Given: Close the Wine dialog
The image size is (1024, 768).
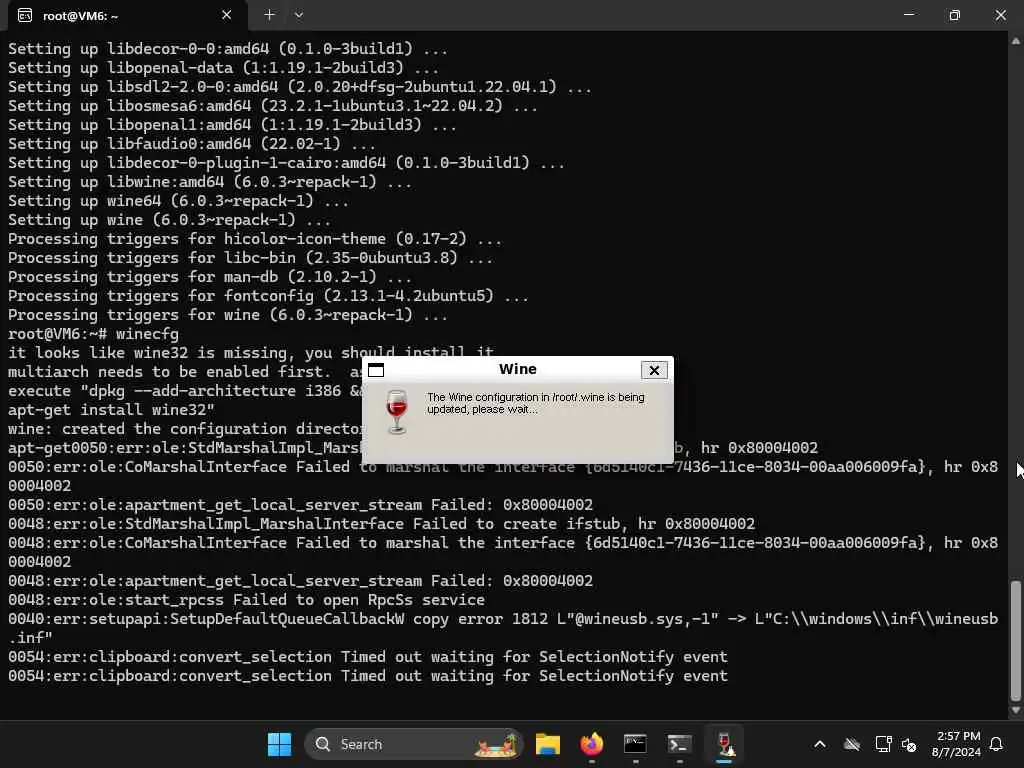Looking at the screenshot, I should [x=654, y=370].
